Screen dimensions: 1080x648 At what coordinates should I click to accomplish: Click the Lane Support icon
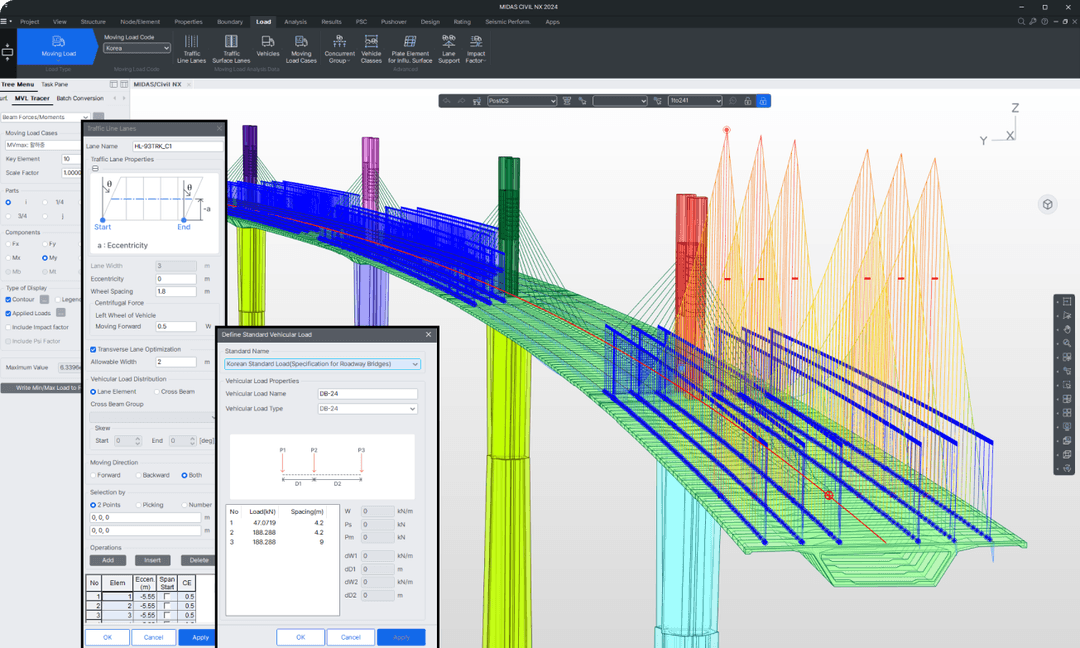pos(448,49)
